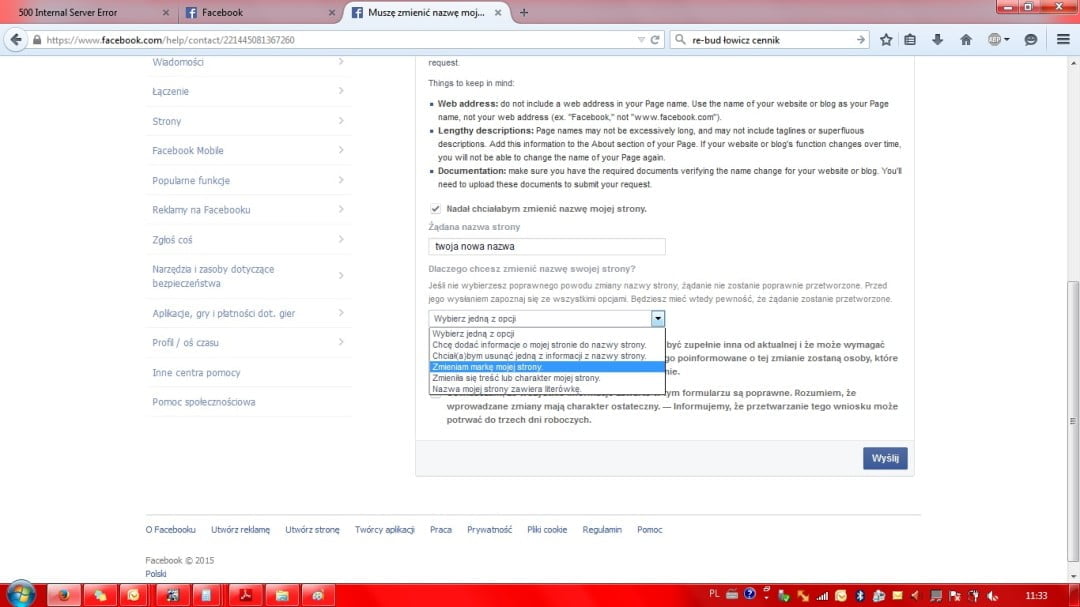Open a new tab with the plus icon
Image resolution: width=1080 pixels, height=607 pixels.
(523, 12)
